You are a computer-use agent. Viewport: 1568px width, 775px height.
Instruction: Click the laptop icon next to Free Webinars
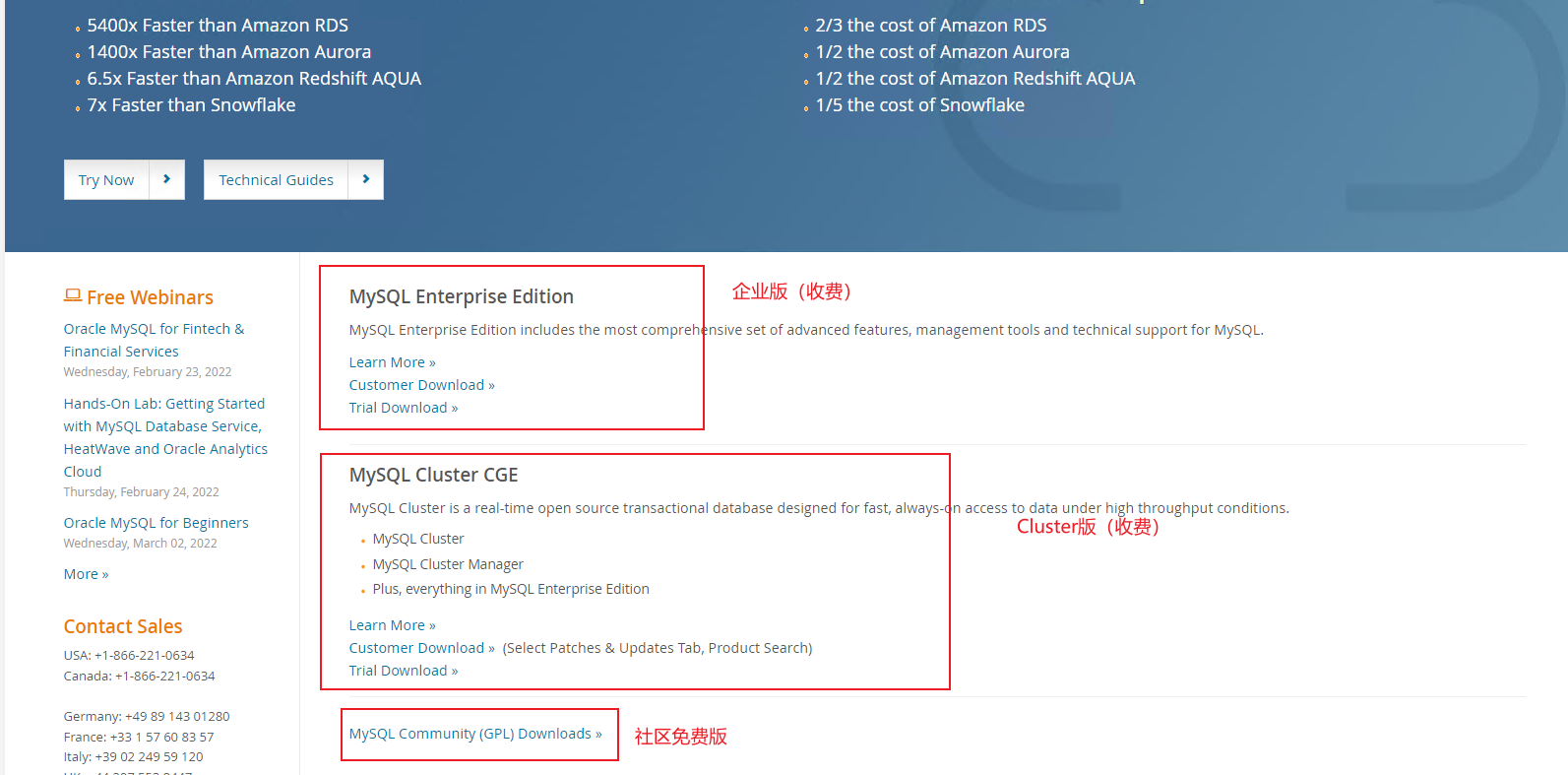click(x=73, y=295)
